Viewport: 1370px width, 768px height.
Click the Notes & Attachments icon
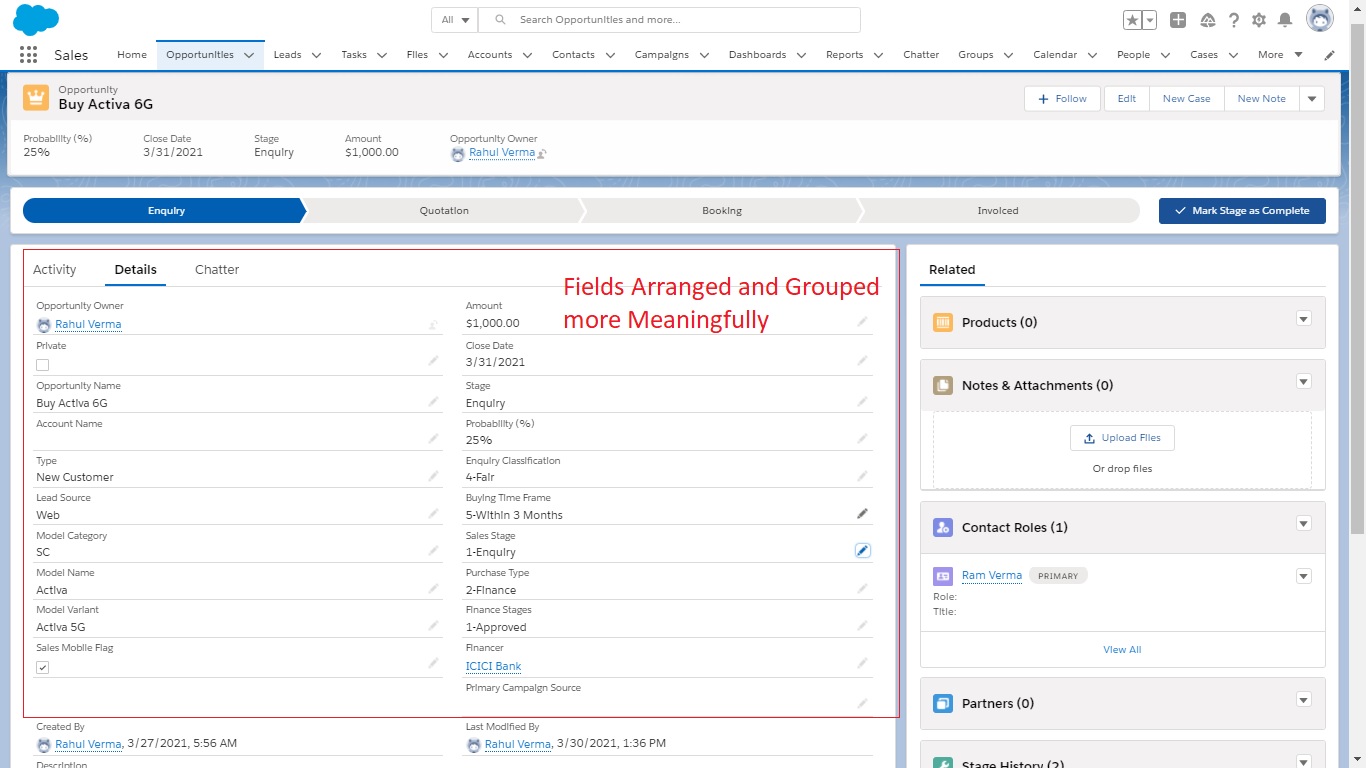[x=942, y=385]
